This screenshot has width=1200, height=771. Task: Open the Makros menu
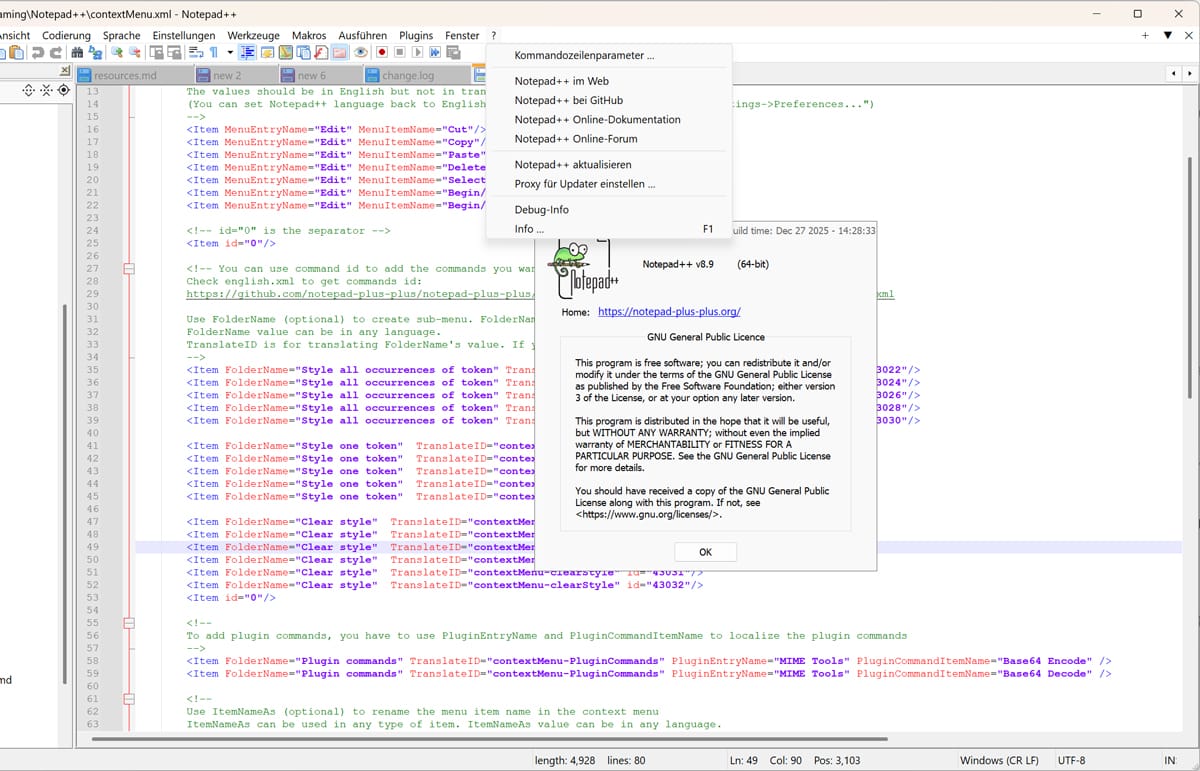pyautogui.click(x=309, y=35)
